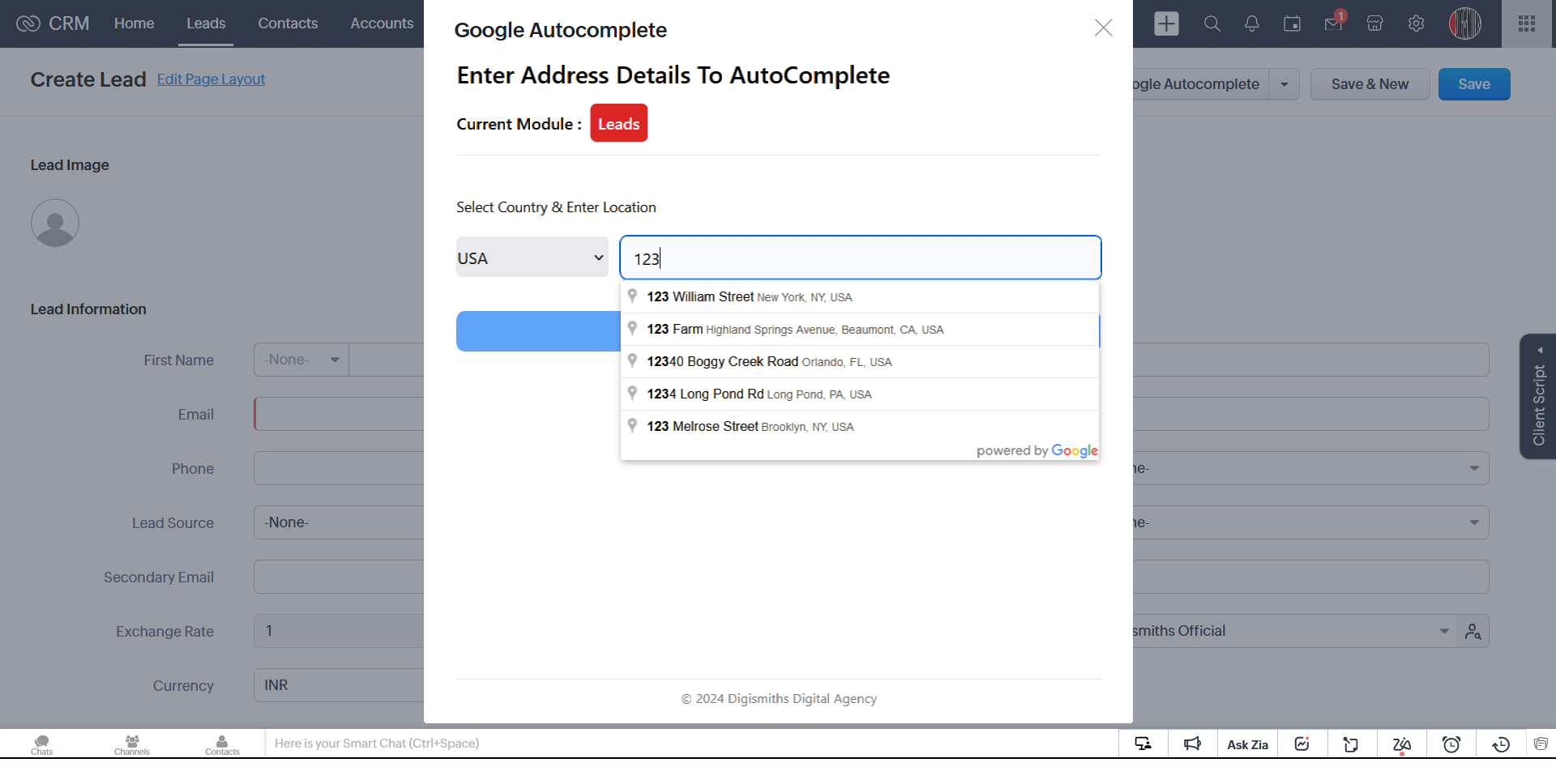Expand the arrow next to Google Autocomplete button
This screenshot has width=1556, height=784.
pos(1285,84)
